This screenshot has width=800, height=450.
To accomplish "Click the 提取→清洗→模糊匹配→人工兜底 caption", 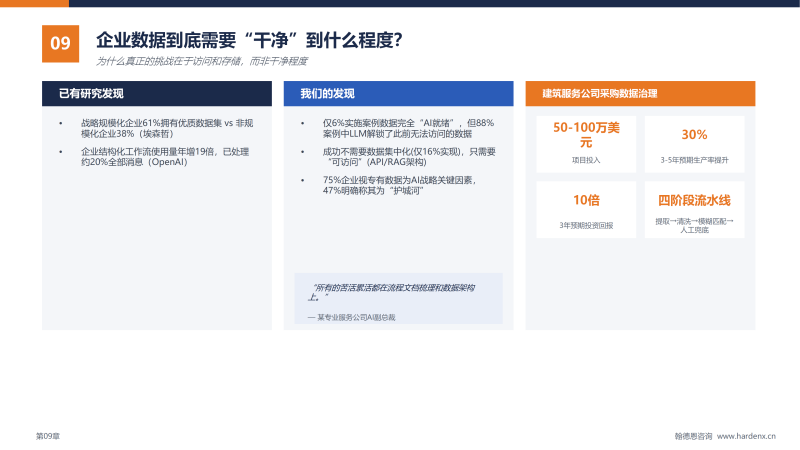I will point(694,226).
